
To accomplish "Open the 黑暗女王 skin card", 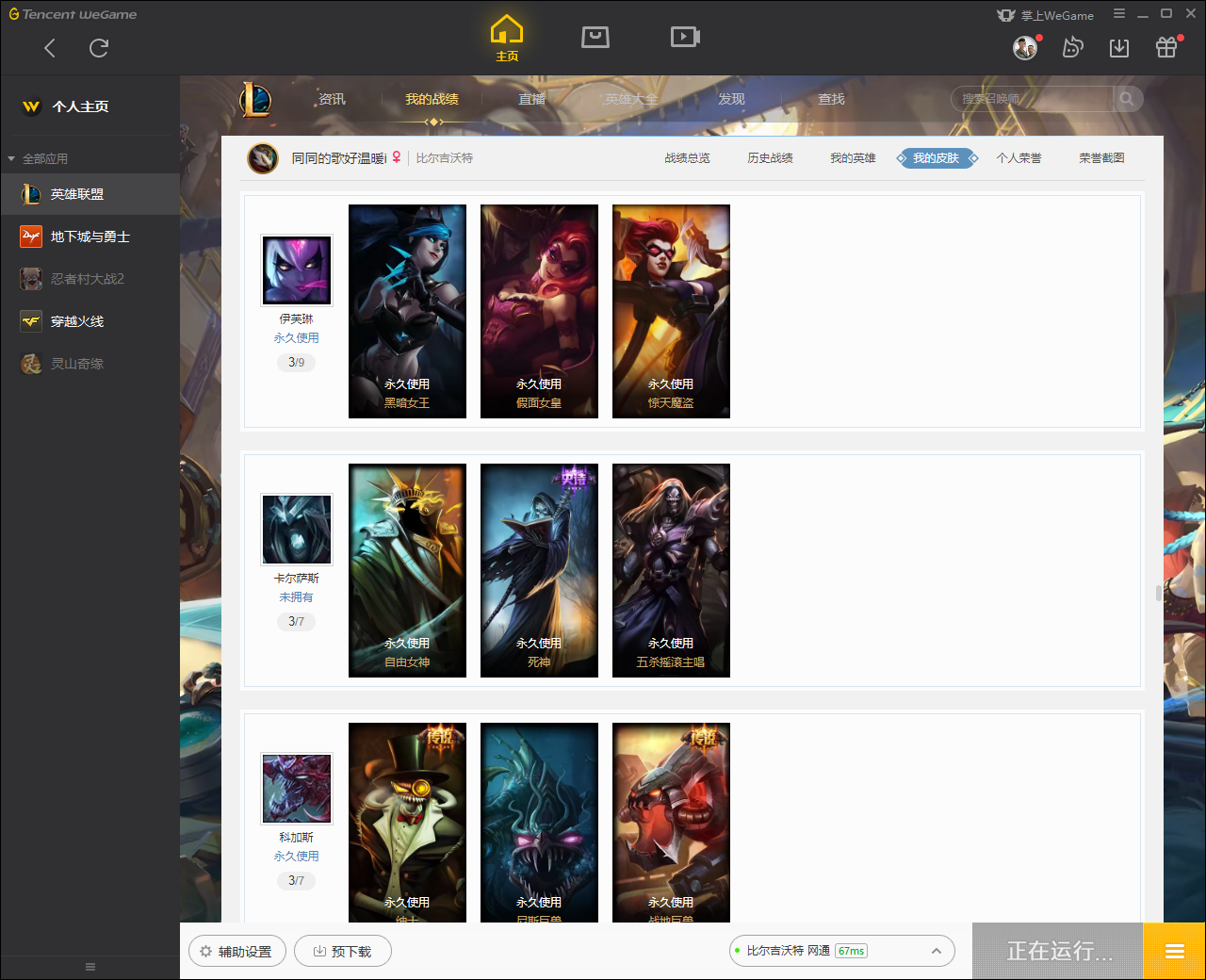I will 407,311.
